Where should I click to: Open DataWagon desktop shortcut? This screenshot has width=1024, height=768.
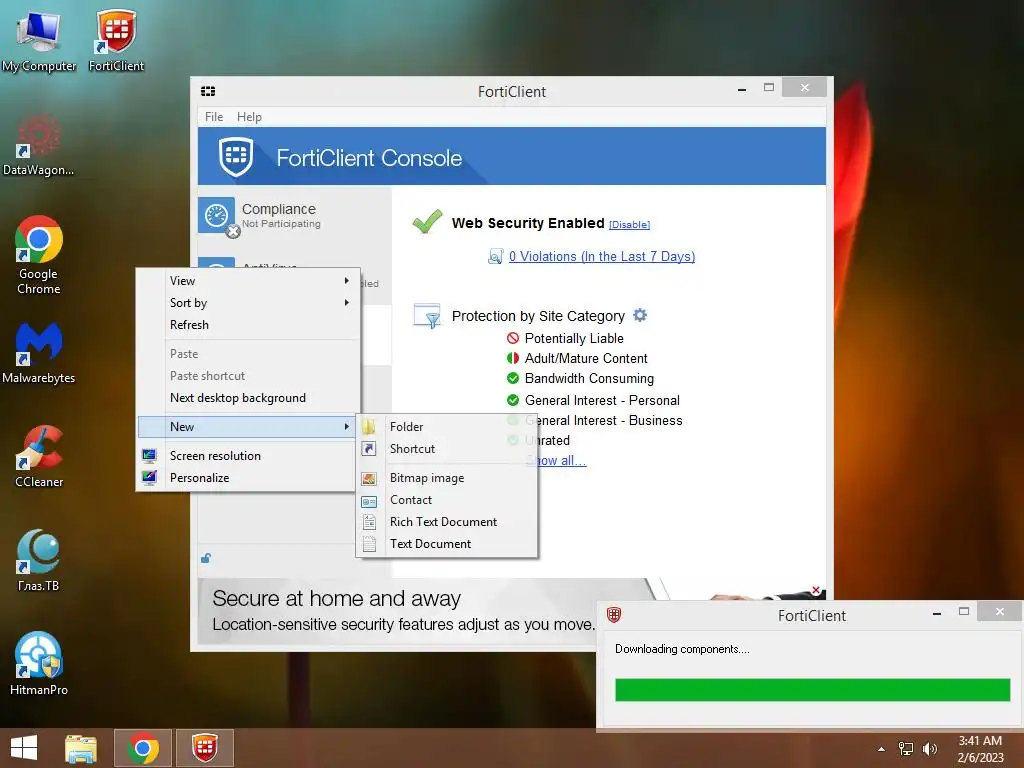tap(39, 145)
